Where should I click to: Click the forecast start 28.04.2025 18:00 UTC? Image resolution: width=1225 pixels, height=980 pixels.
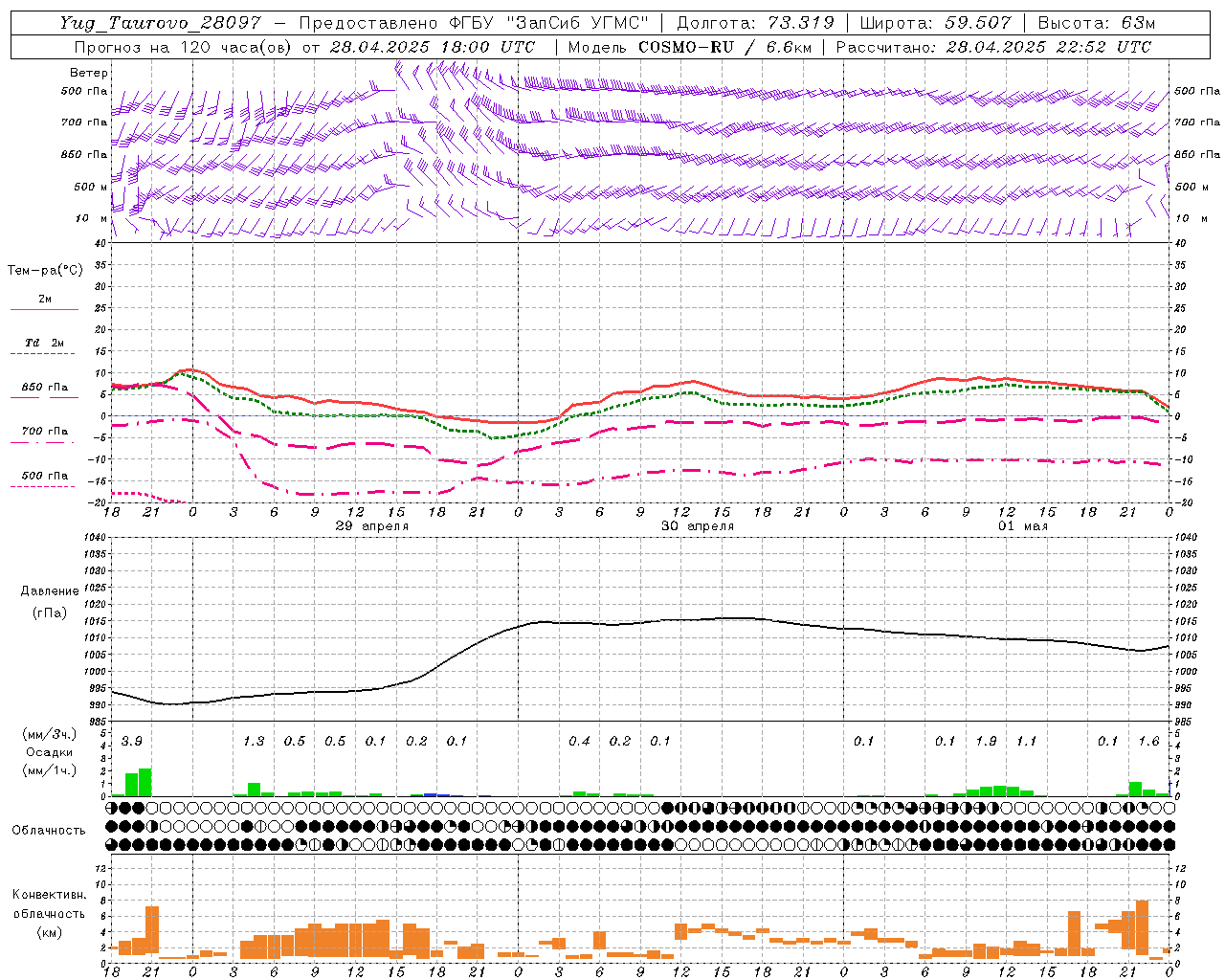pos(432,47)
